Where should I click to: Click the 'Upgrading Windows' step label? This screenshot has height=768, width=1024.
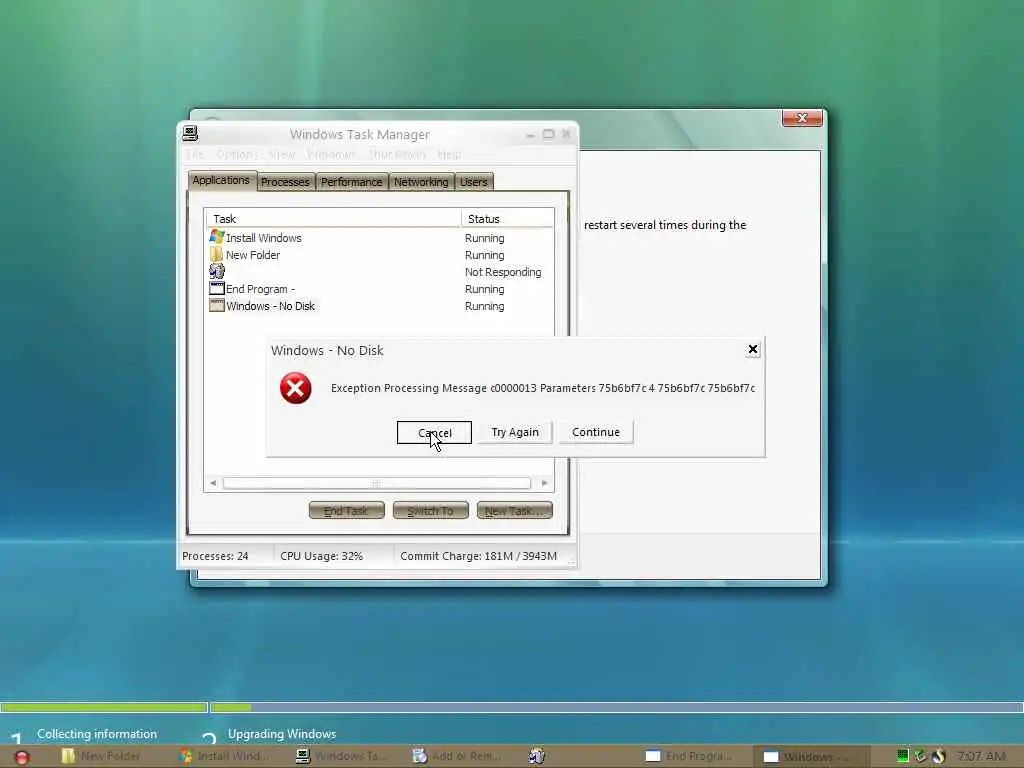[281, 734]
